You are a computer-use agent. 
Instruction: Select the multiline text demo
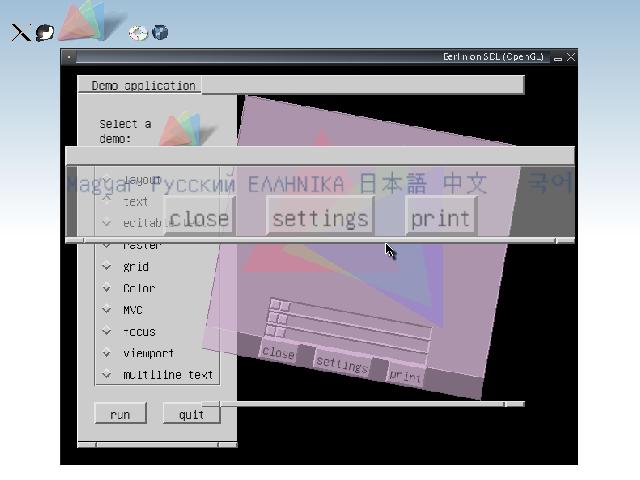coord(107,375)
